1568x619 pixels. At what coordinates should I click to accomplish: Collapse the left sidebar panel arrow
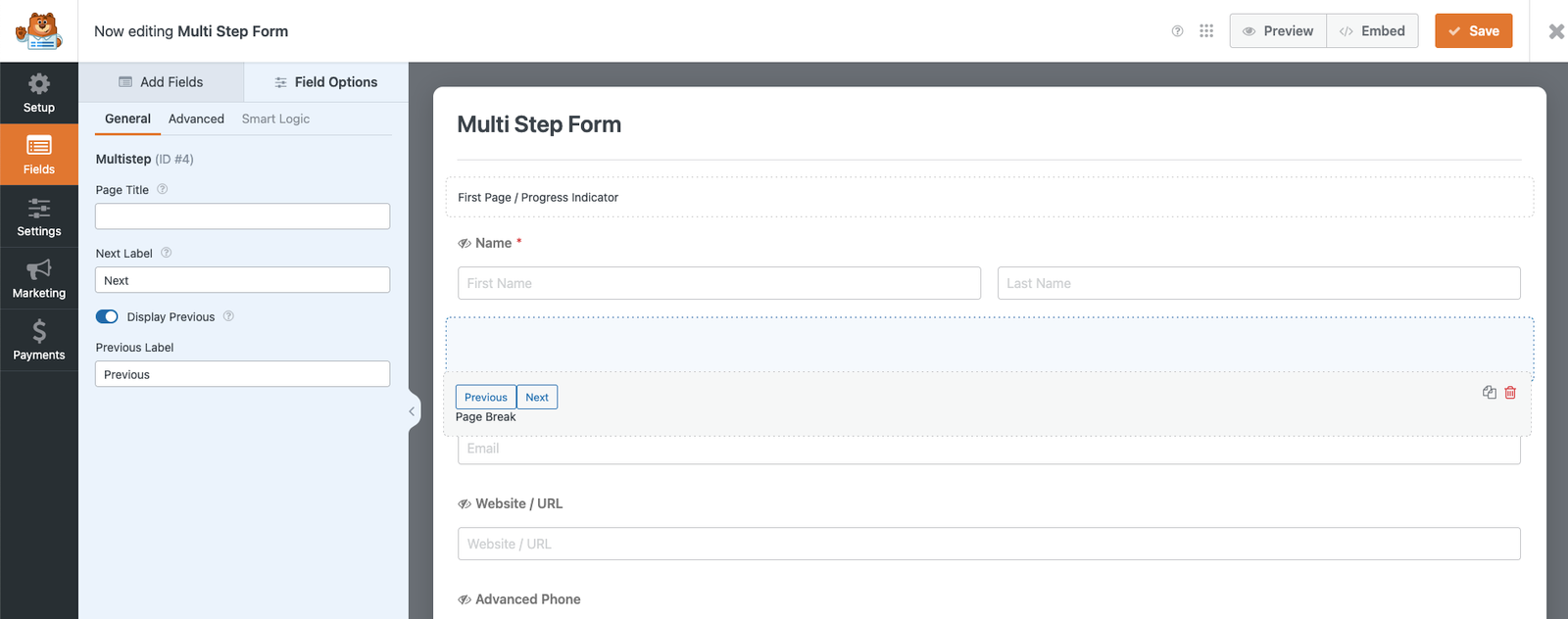[413, 411]
